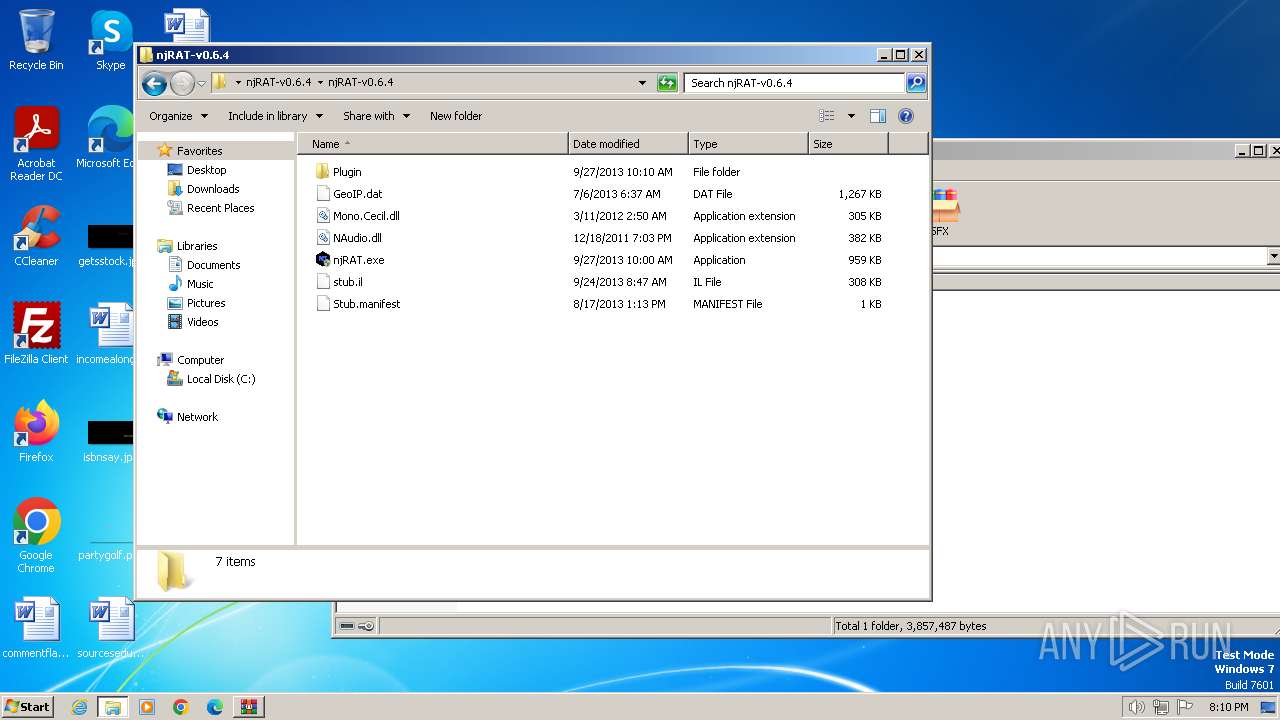Image resolution: width=1280 pixels, height=720 pixels.
Task: Sort files by Type column header
Action: (748, 144)
